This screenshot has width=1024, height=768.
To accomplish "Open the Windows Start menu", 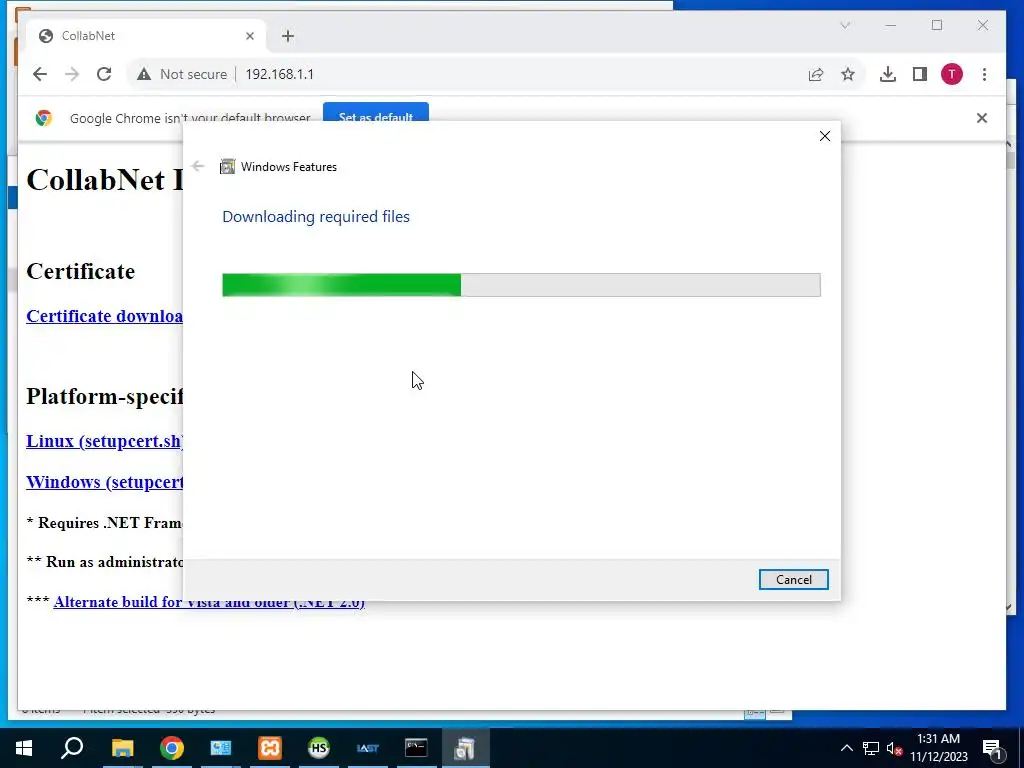I will tap(24, 748).
